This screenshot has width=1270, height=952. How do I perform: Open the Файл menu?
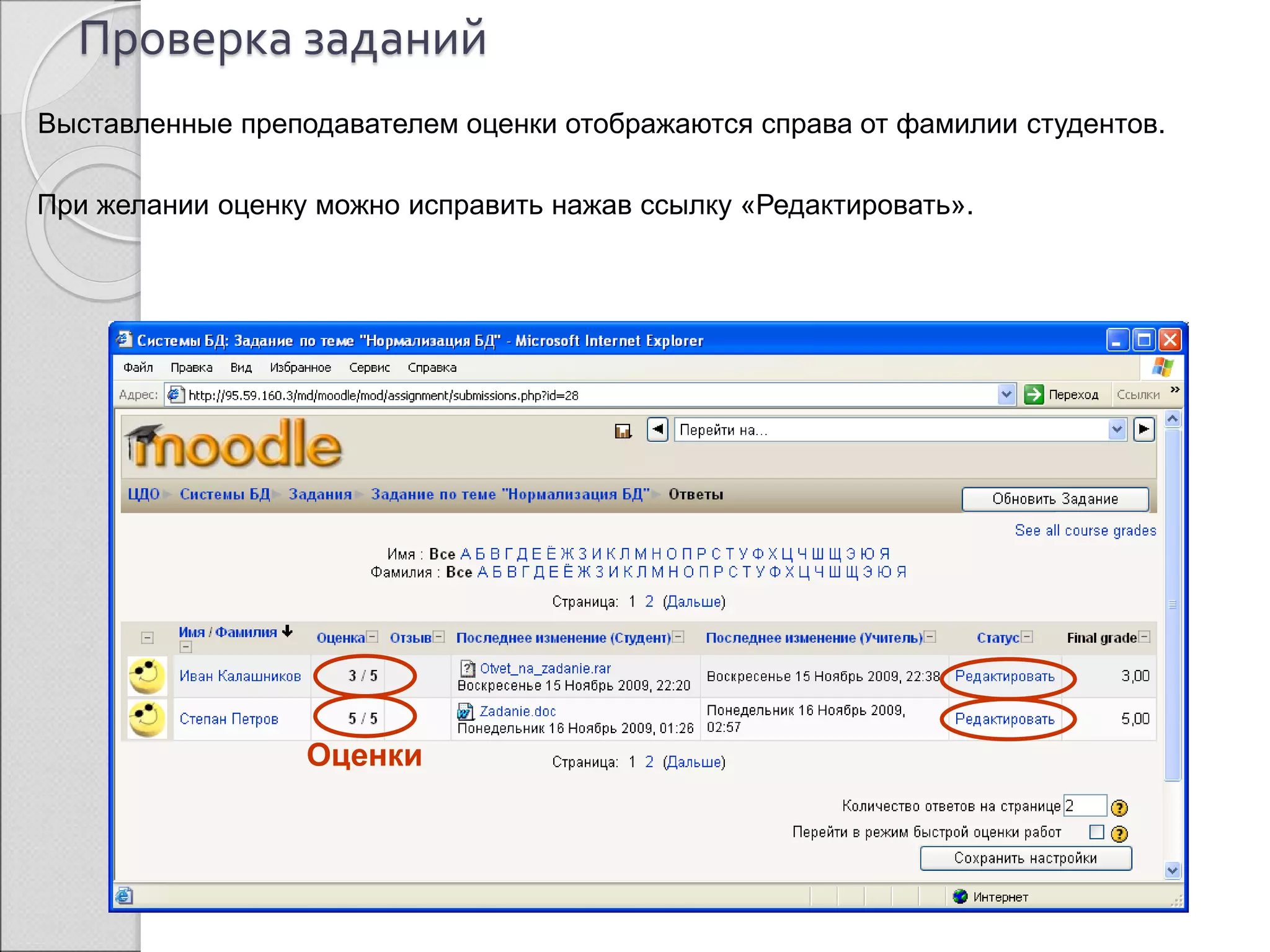pos(138,368)
